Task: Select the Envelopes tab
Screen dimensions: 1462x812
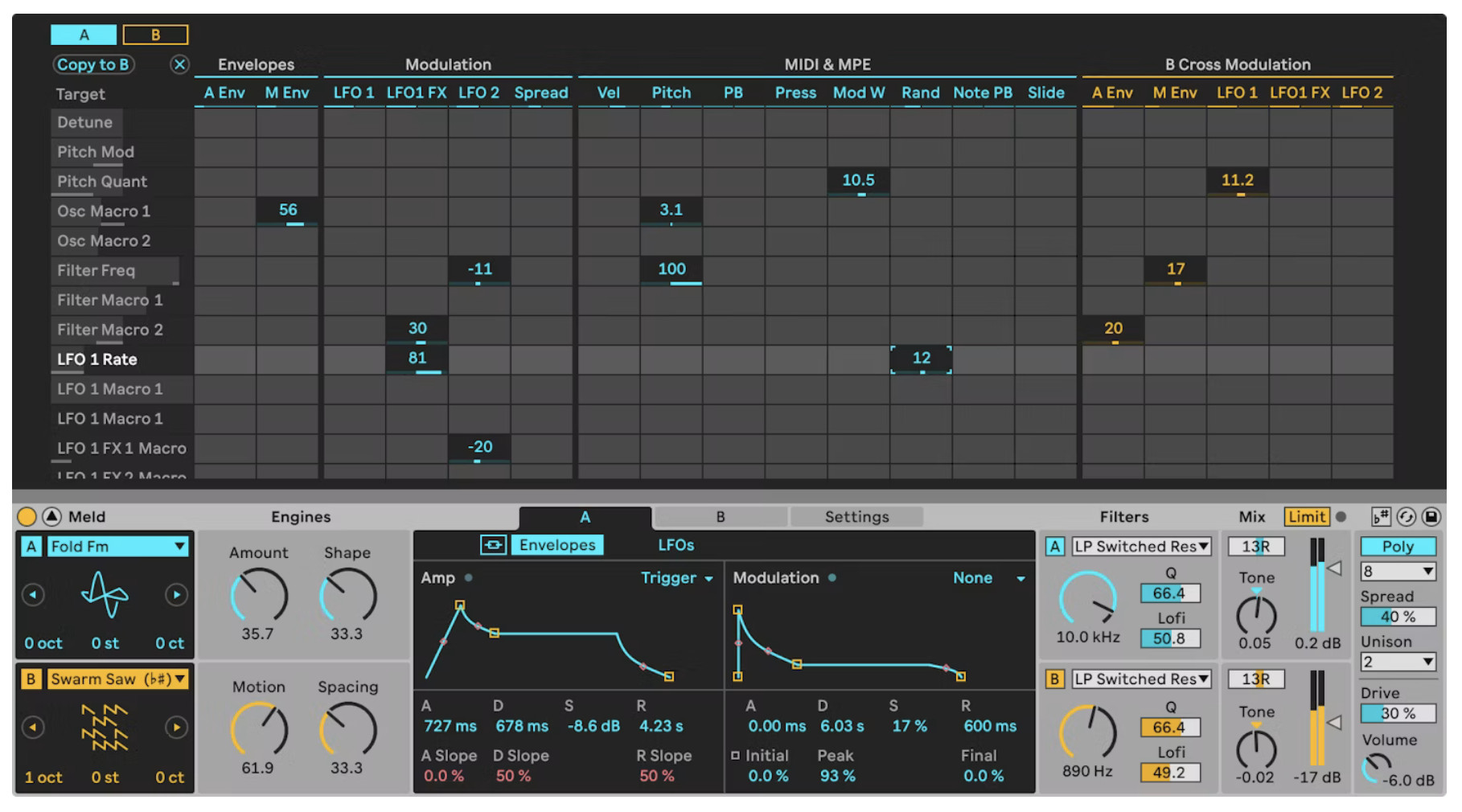Action: [x=557, y=545]
